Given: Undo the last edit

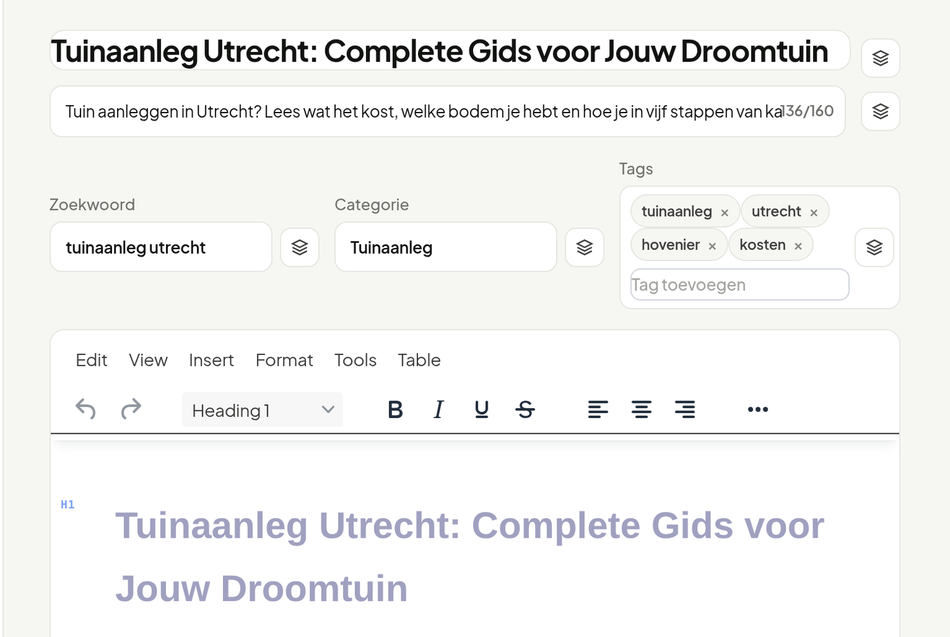Looking at the screenshot, I should pyautogui.click(x=85, y=410).
